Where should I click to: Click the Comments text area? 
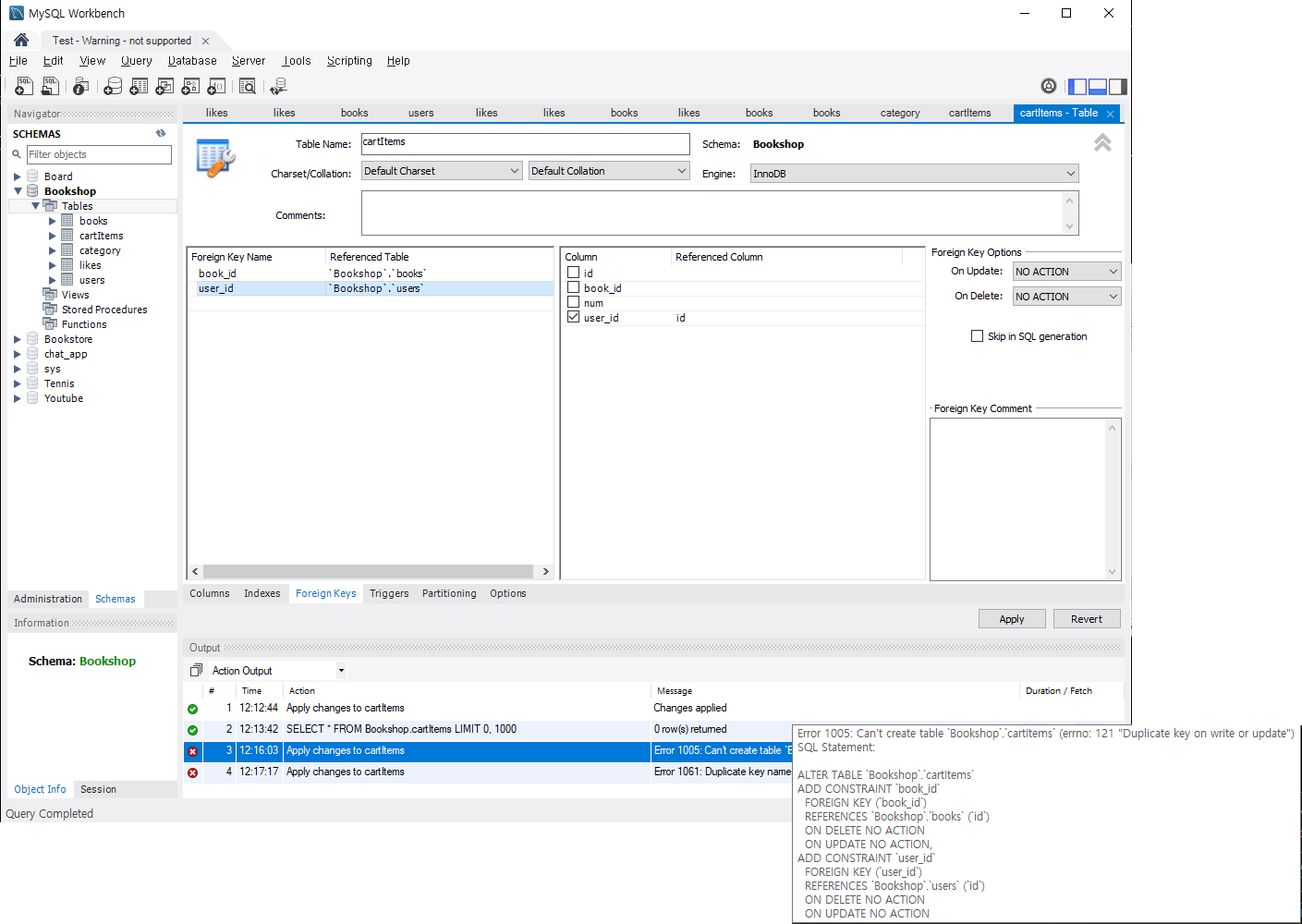point(720,213)
